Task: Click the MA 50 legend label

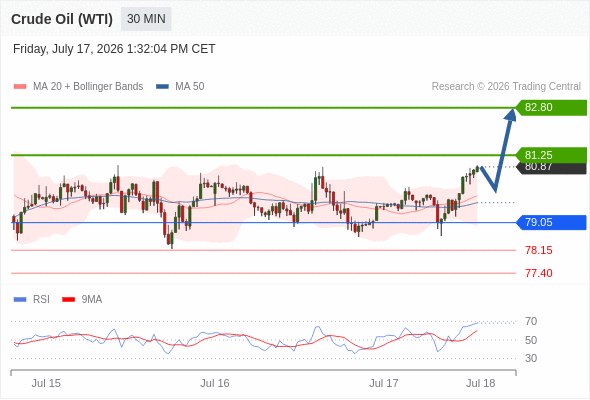Action: pos(190,87)
